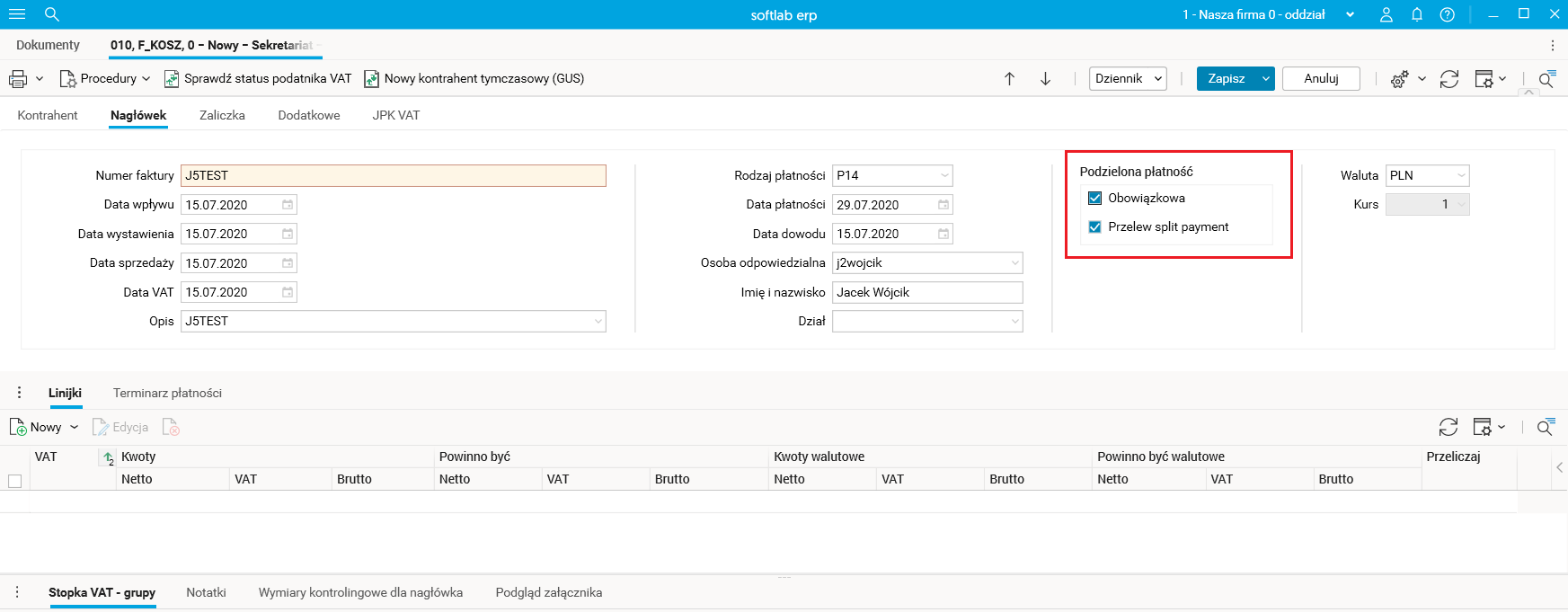Refresh the document with top refresh icon
The image size is (1568, 612).
click(x=1449, y=79)
